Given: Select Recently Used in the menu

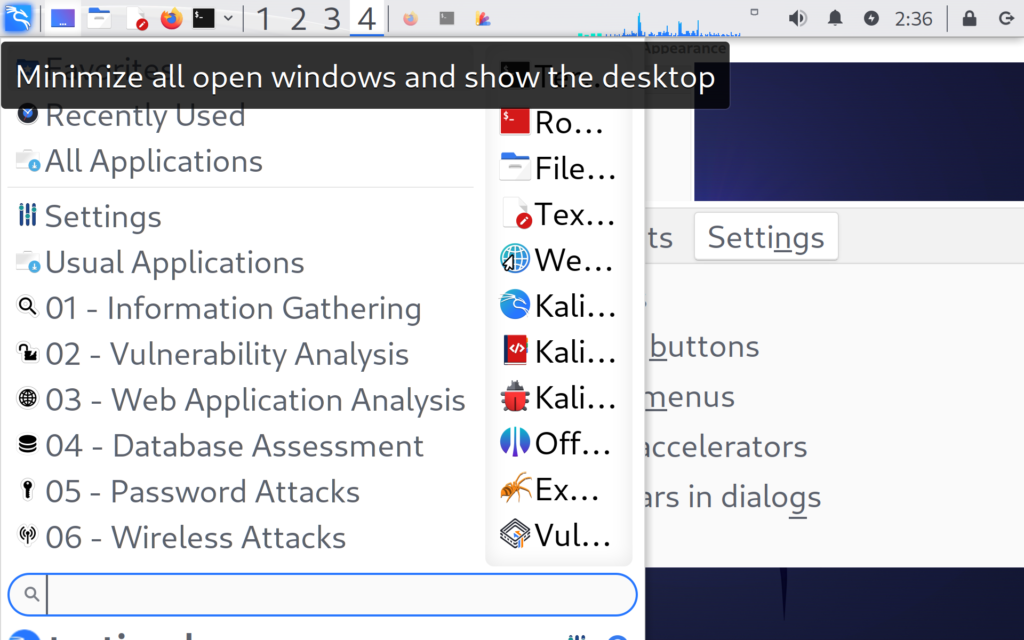Looking at the screenshot, I should (146, 115).
